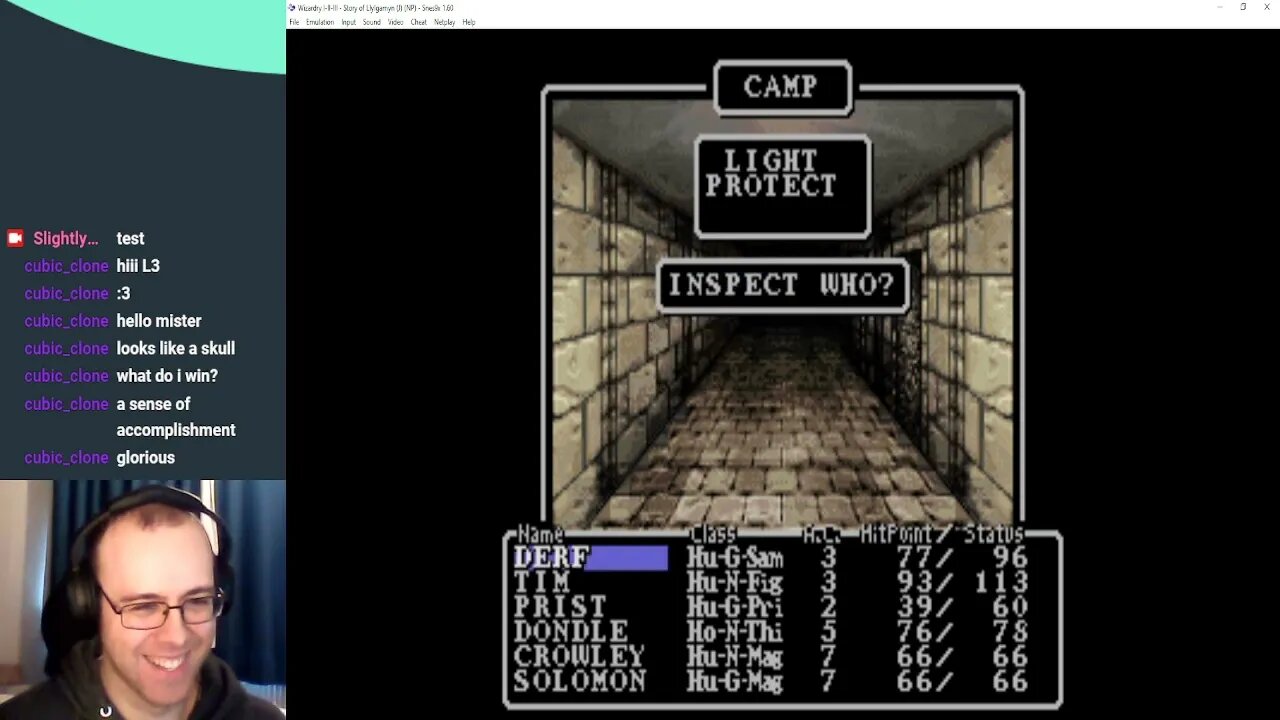The height and width of the screenshot is (720, 1280).
Task: Click the LIGHT status text
Action: 771,160
